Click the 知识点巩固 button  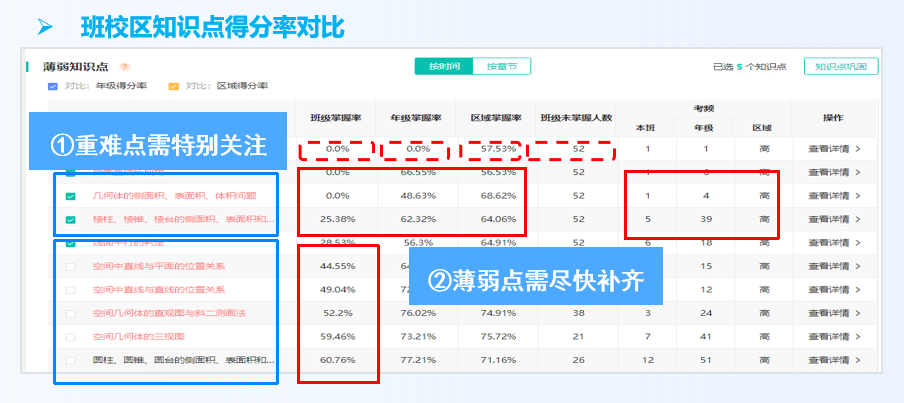tap(841, 66)
